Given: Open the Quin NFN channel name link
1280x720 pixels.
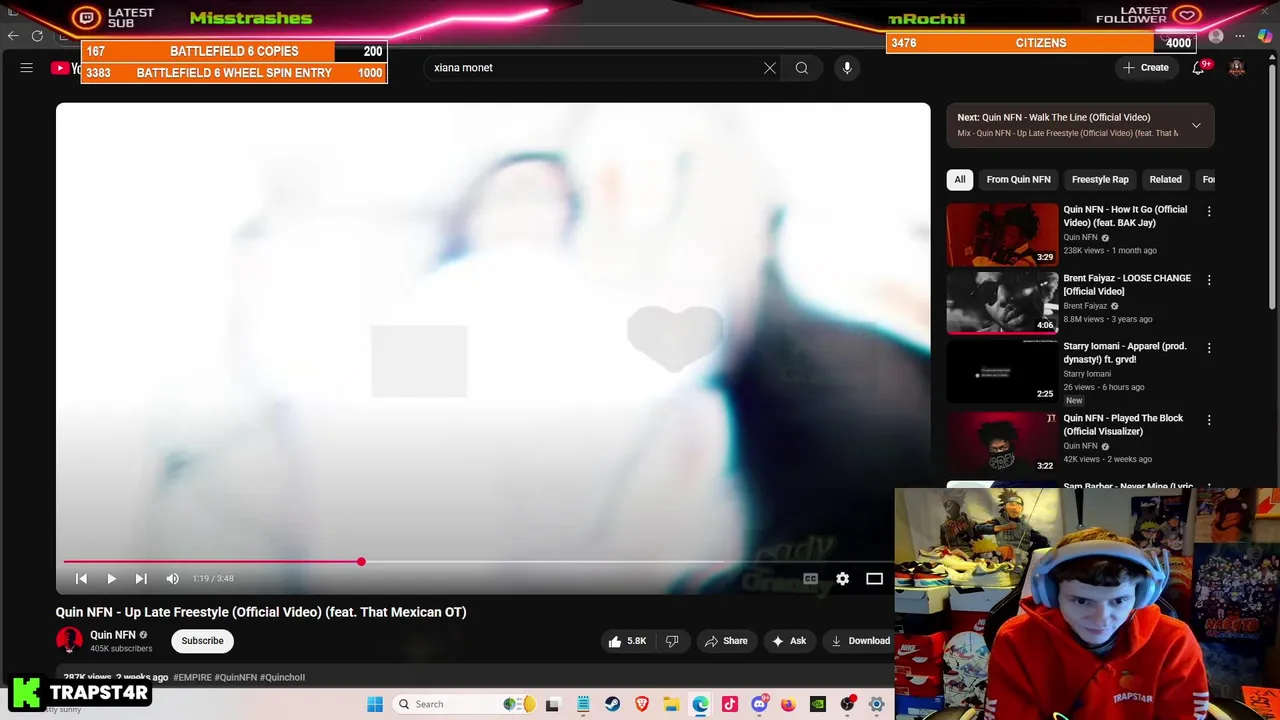Looking at the screenshot, I should tap(112, 635).
